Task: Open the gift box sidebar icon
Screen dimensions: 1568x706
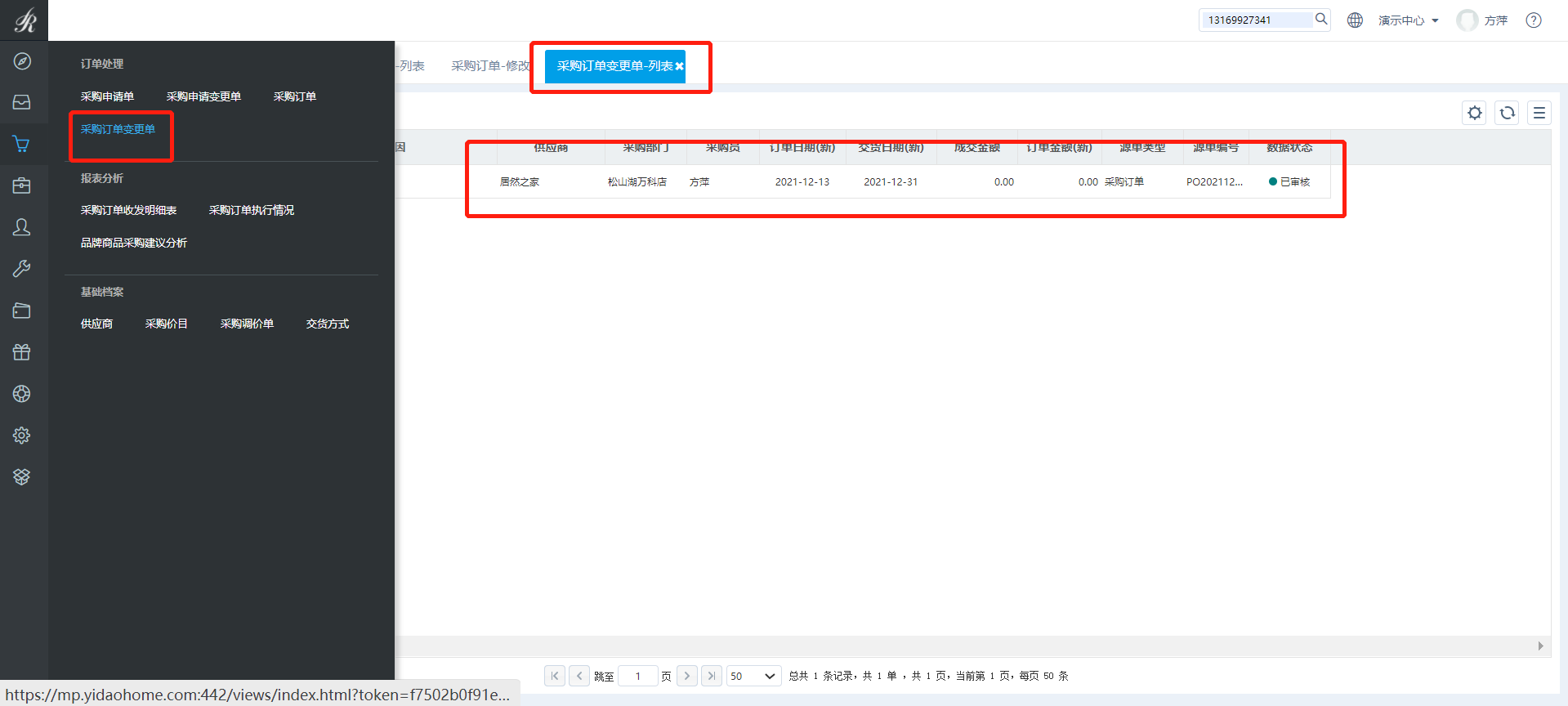Action: [x=22, y=352]
